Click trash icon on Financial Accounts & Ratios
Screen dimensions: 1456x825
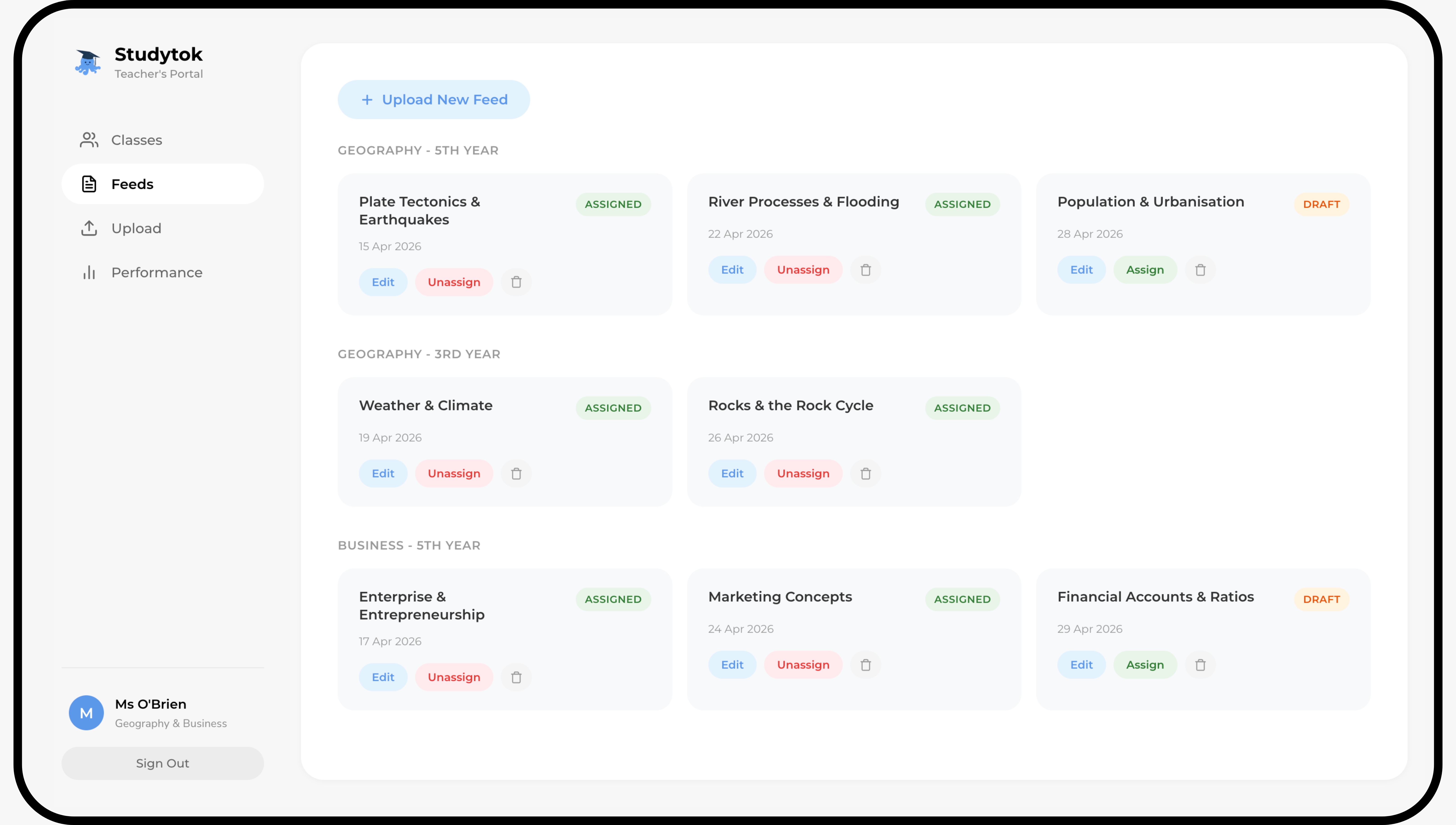1200,665
